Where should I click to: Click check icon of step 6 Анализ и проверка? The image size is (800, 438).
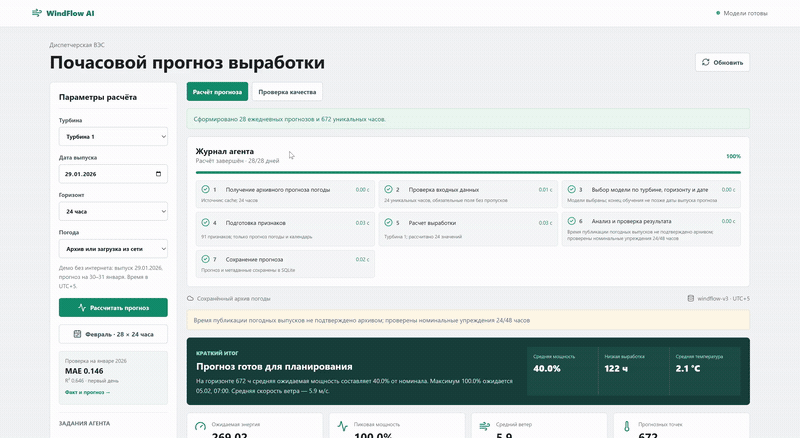pyautogui.click(x=571, y=221)
